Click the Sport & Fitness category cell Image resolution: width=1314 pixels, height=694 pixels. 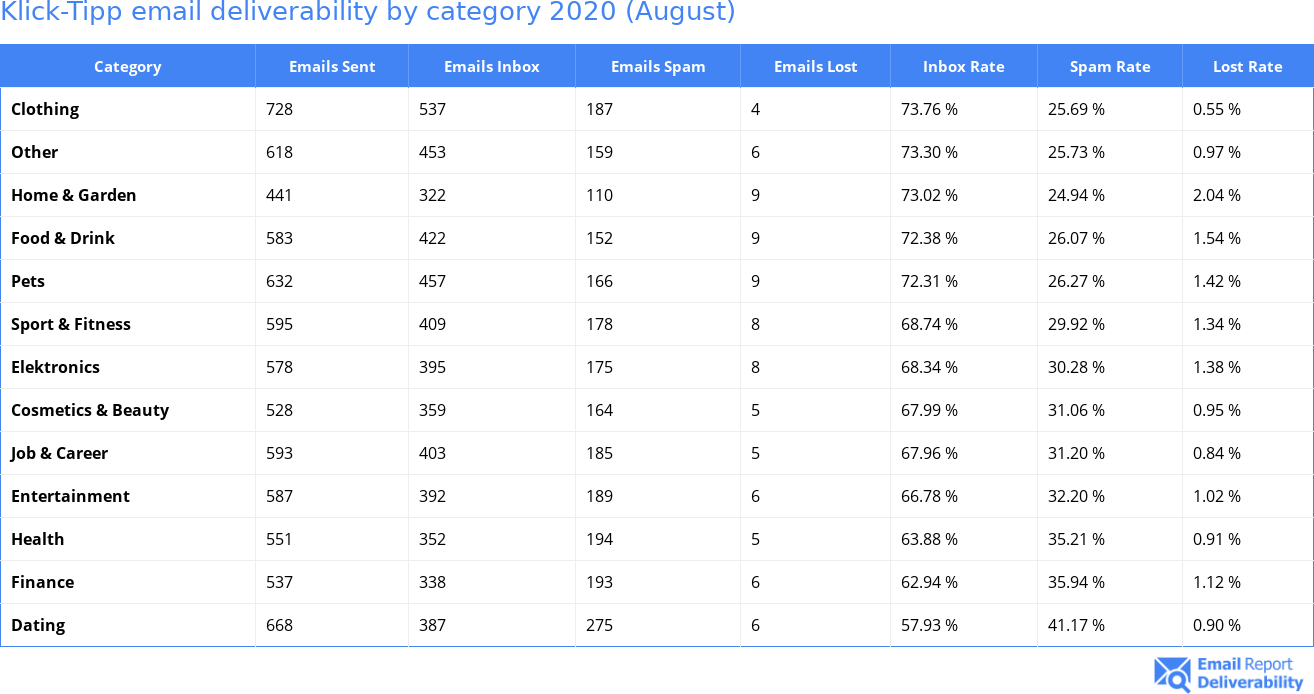(71, 324)
